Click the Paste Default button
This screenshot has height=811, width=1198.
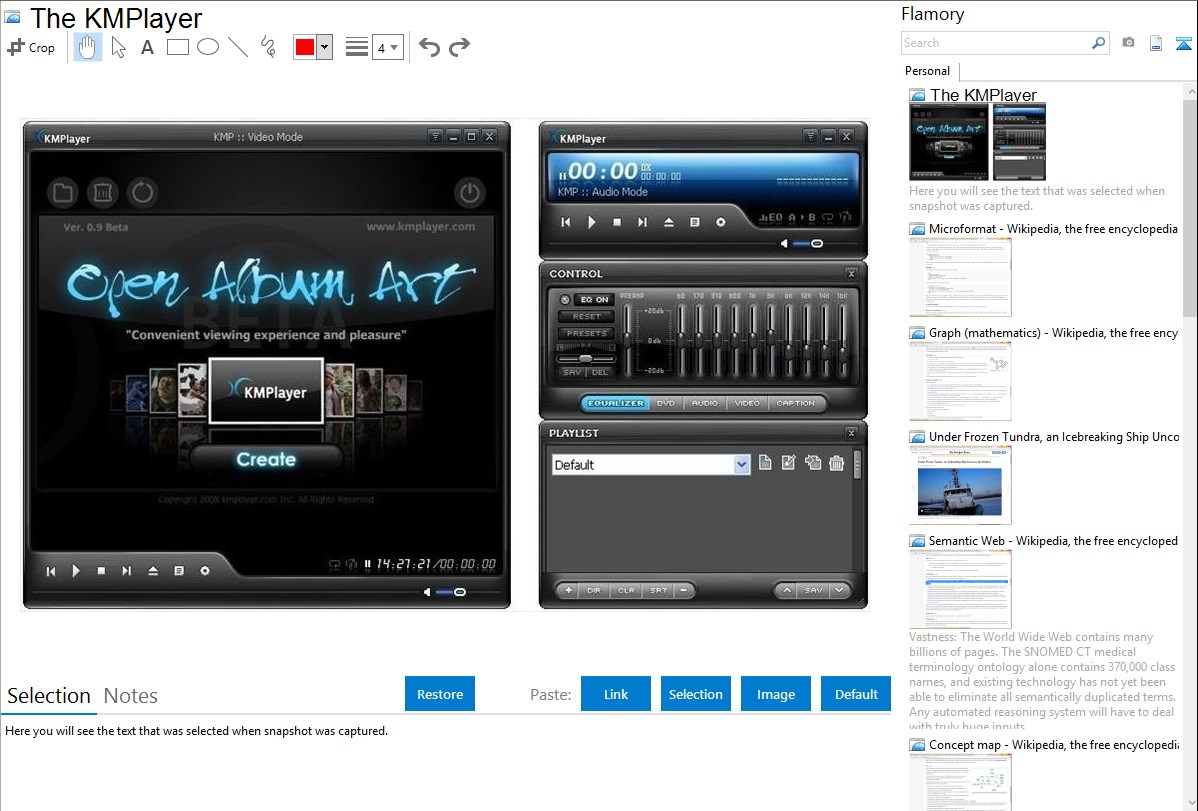[856, 694]
